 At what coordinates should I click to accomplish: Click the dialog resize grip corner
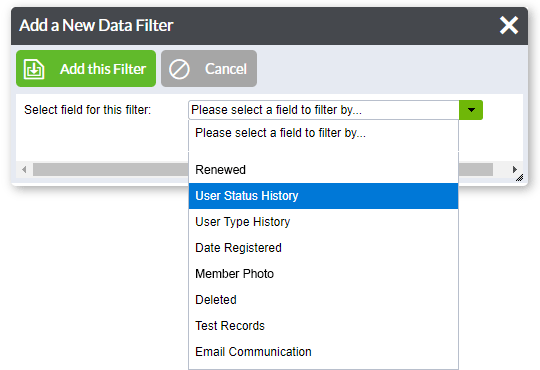tap(520, 178)
